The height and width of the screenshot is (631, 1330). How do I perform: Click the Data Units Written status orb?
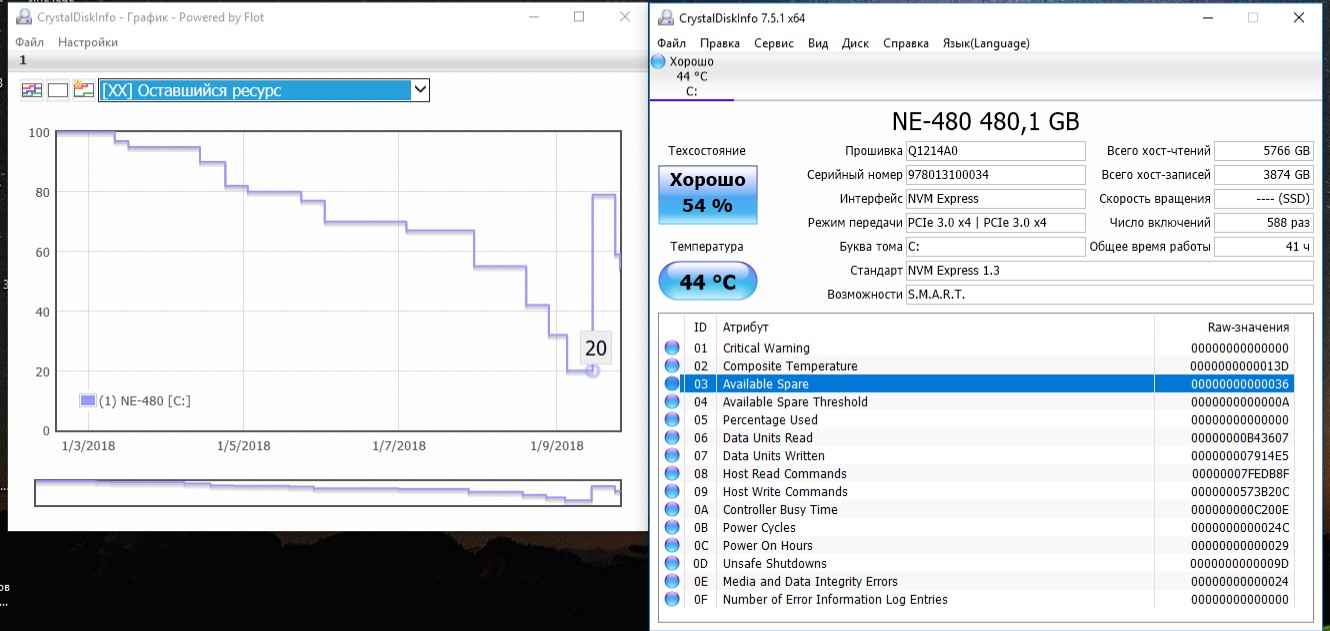[x=672, y=456]
